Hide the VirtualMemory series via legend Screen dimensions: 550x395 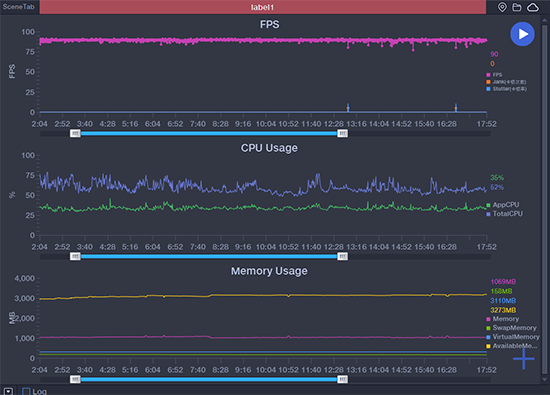coord(513,337)
